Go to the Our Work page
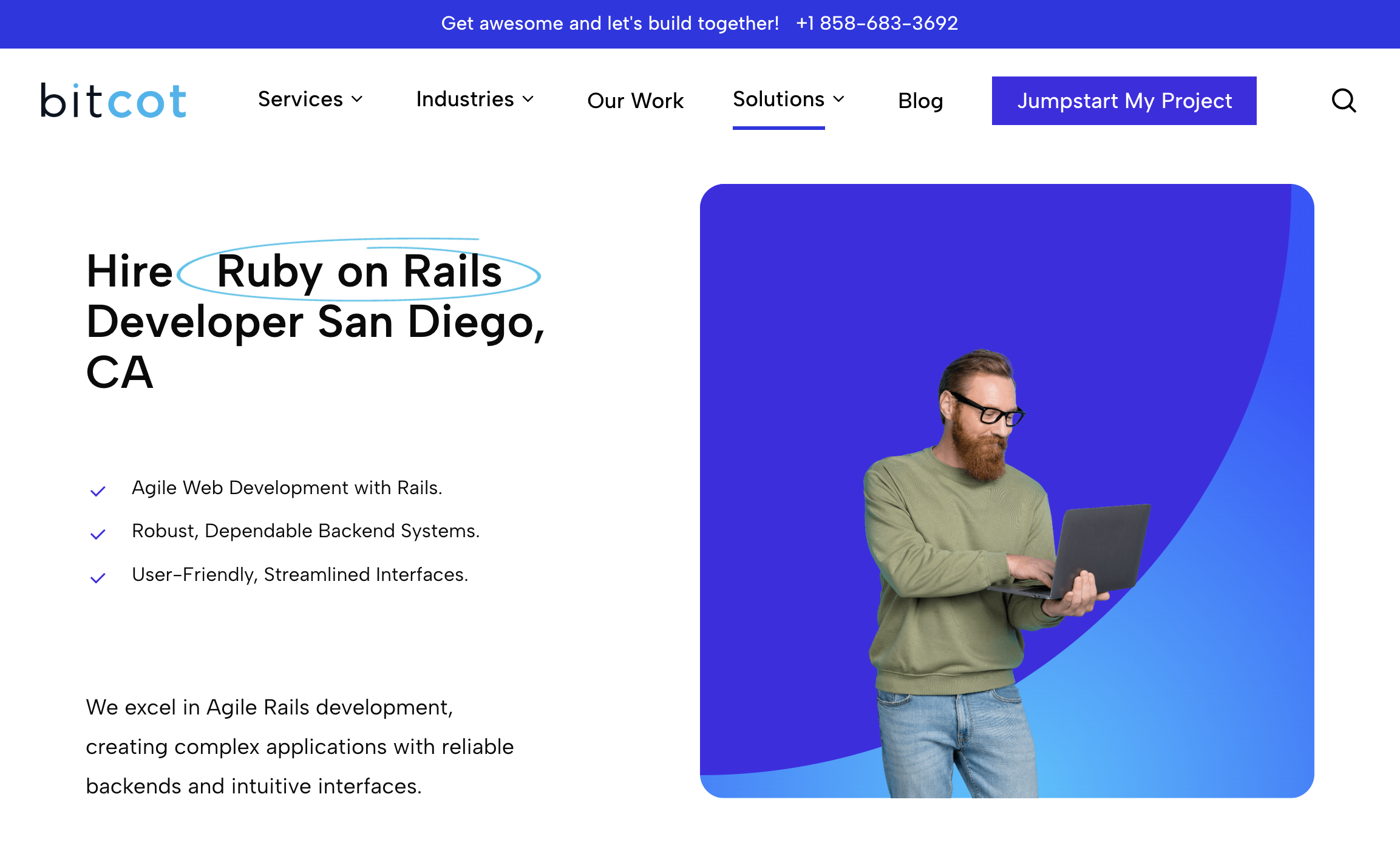Viewport: 1400px width, 845px height. (x=635, y=101)
